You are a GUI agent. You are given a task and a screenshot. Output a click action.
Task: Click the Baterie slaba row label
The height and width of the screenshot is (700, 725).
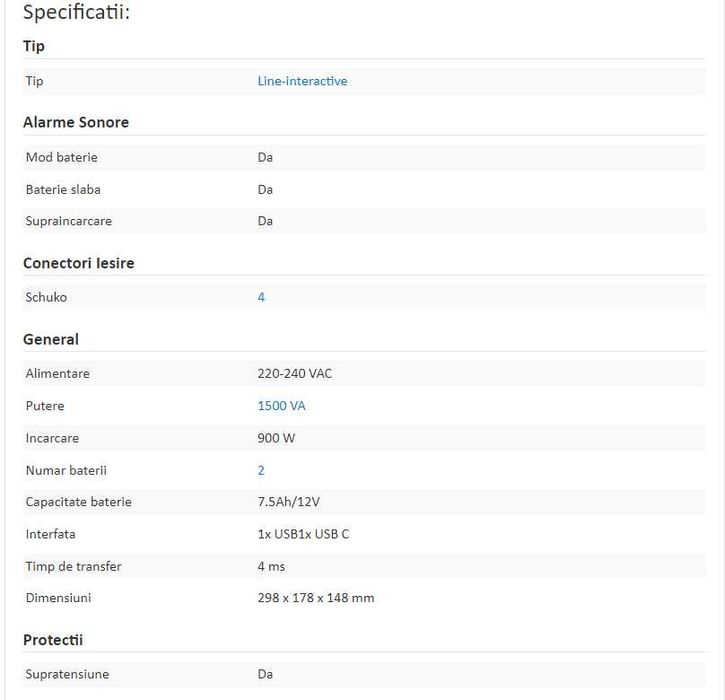coord(63,189)
